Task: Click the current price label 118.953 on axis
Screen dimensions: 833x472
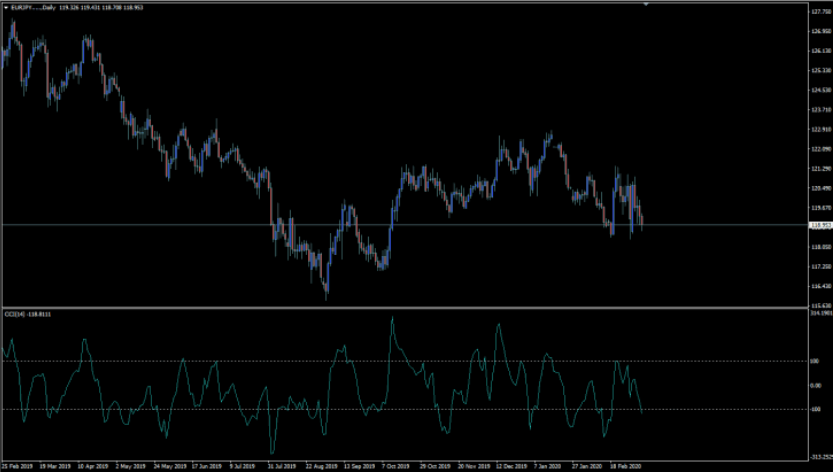Action: [819, 225]
